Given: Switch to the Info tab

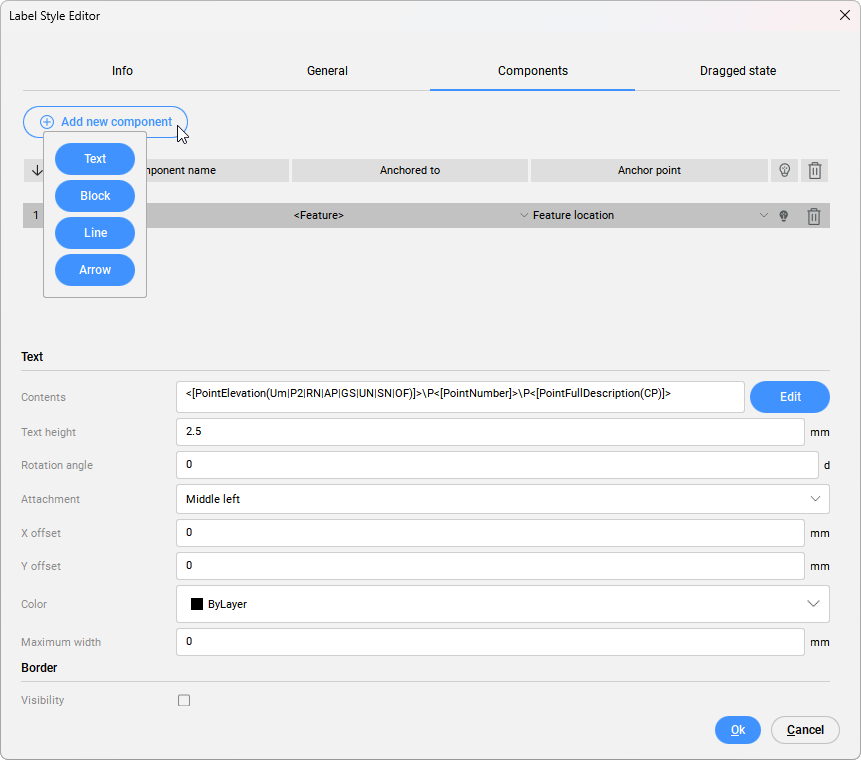Looking at the screenshot, I should pyautogui.click(x=122, y=71).
